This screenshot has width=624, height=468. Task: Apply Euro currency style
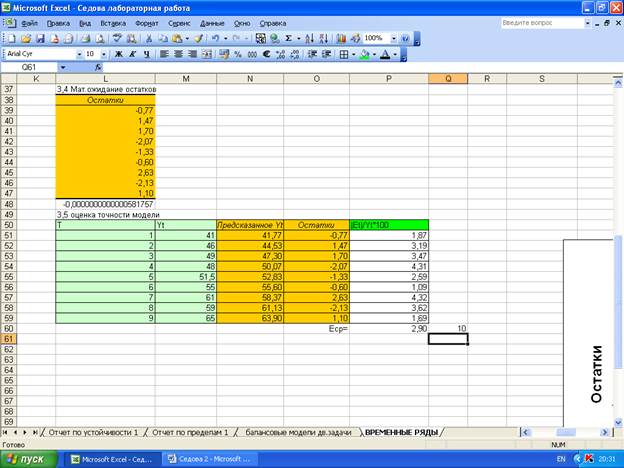tap(266, 54)
